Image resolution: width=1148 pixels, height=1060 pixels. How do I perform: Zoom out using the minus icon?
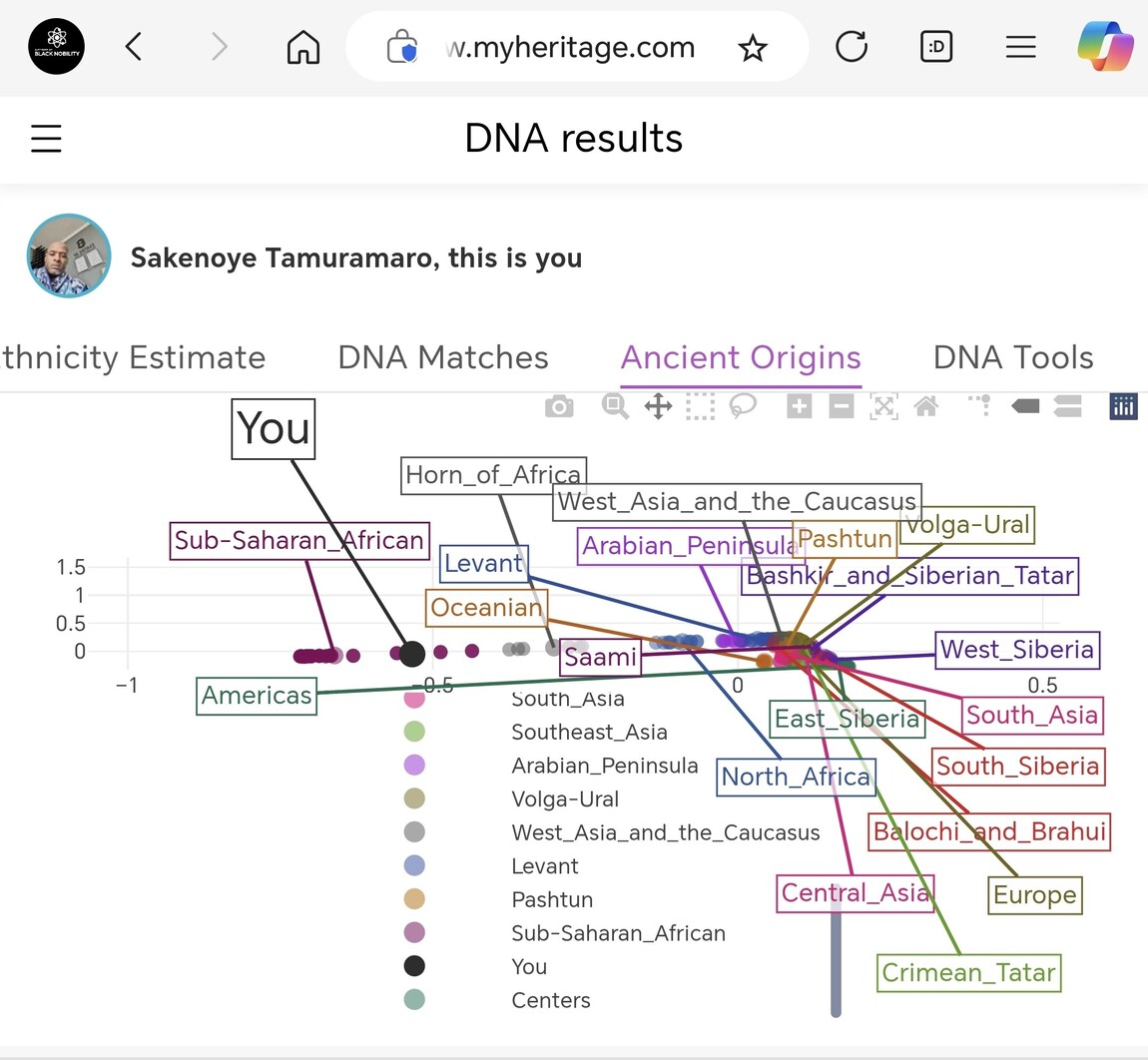842,406
